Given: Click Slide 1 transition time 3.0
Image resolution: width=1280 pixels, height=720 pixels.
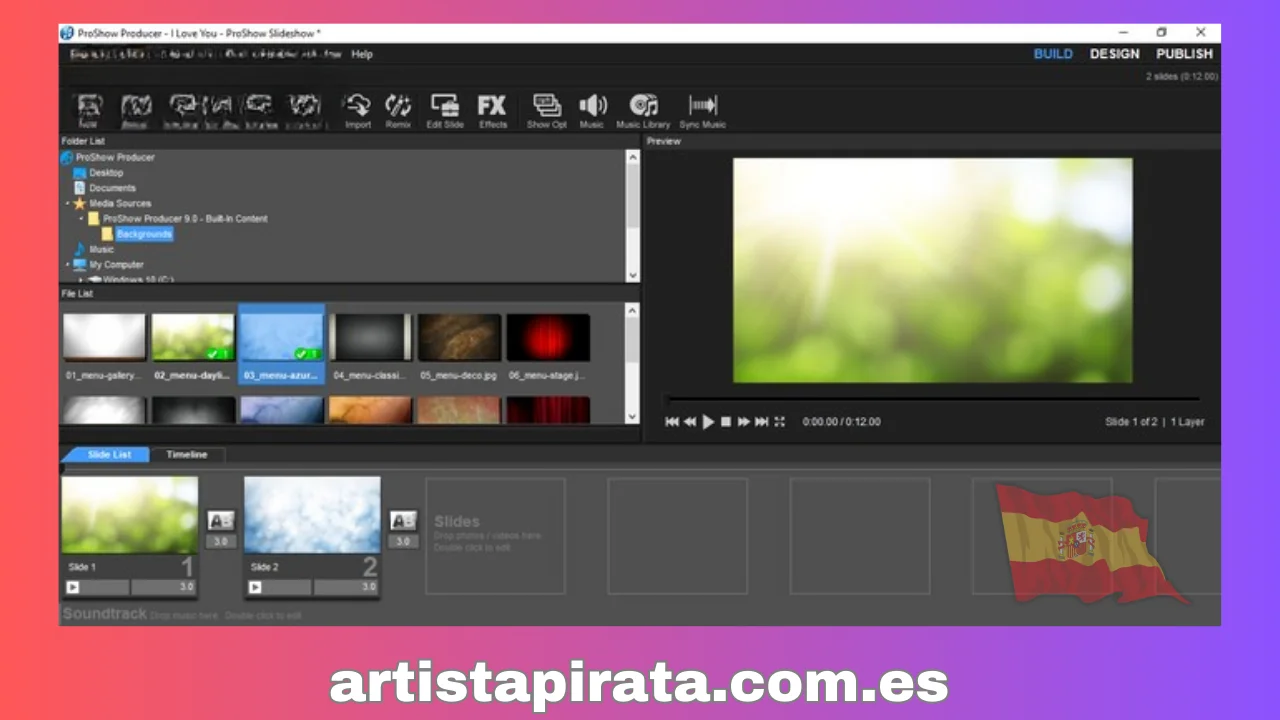Looking at the screenshot, I should (221, 541).
